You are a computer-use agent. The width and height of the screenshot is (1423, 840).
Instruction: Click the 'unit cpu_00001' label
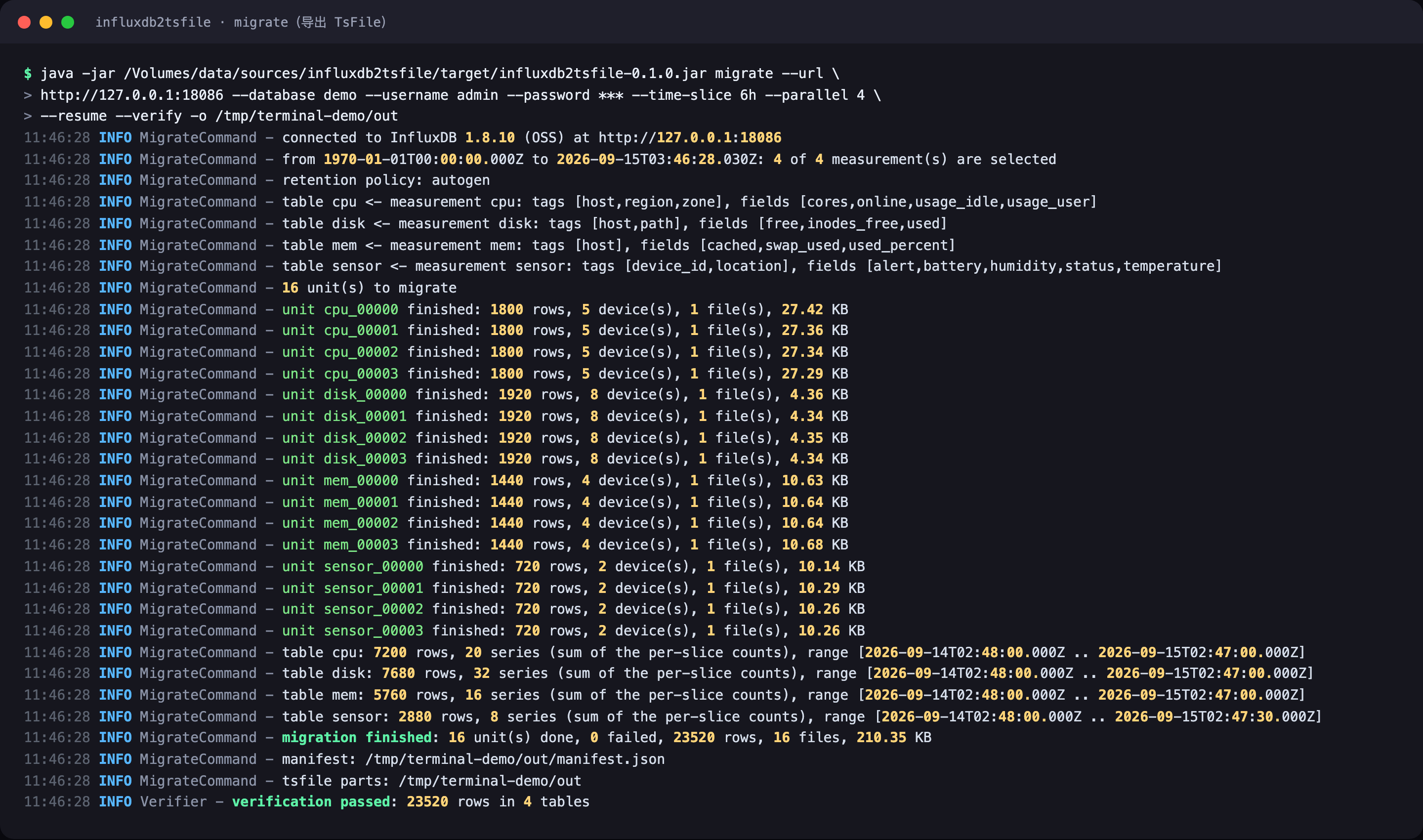pos(340,330)
